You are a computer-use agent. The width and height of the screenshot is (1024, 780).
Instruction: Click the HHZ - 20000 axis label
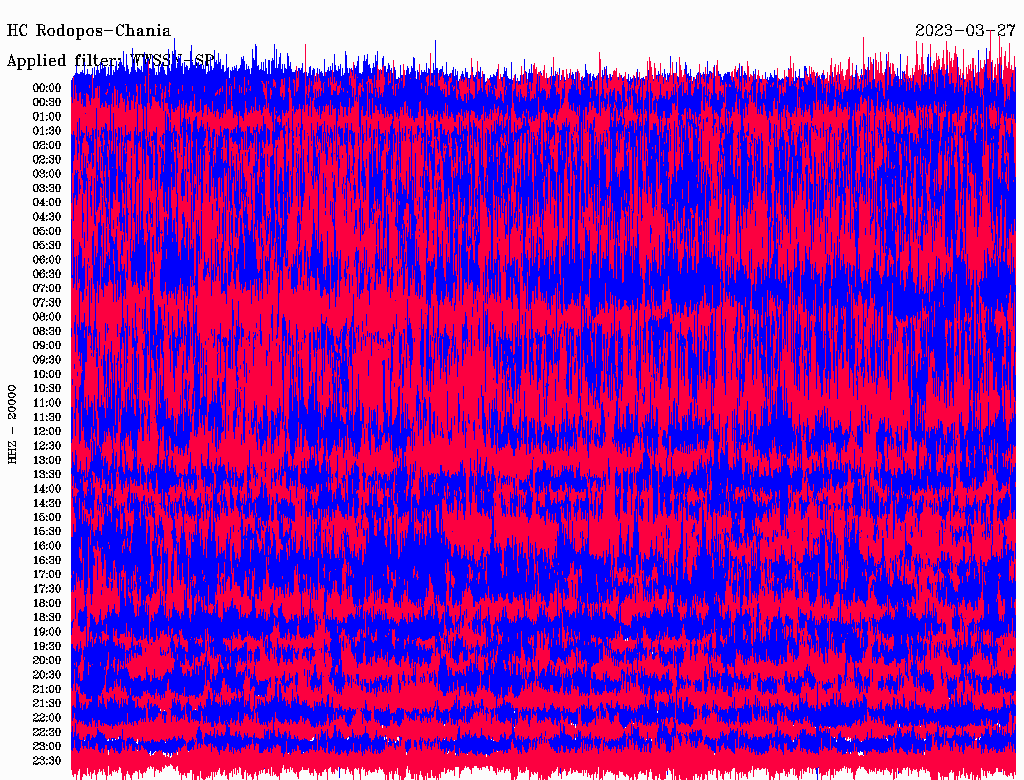pos(13,423)
